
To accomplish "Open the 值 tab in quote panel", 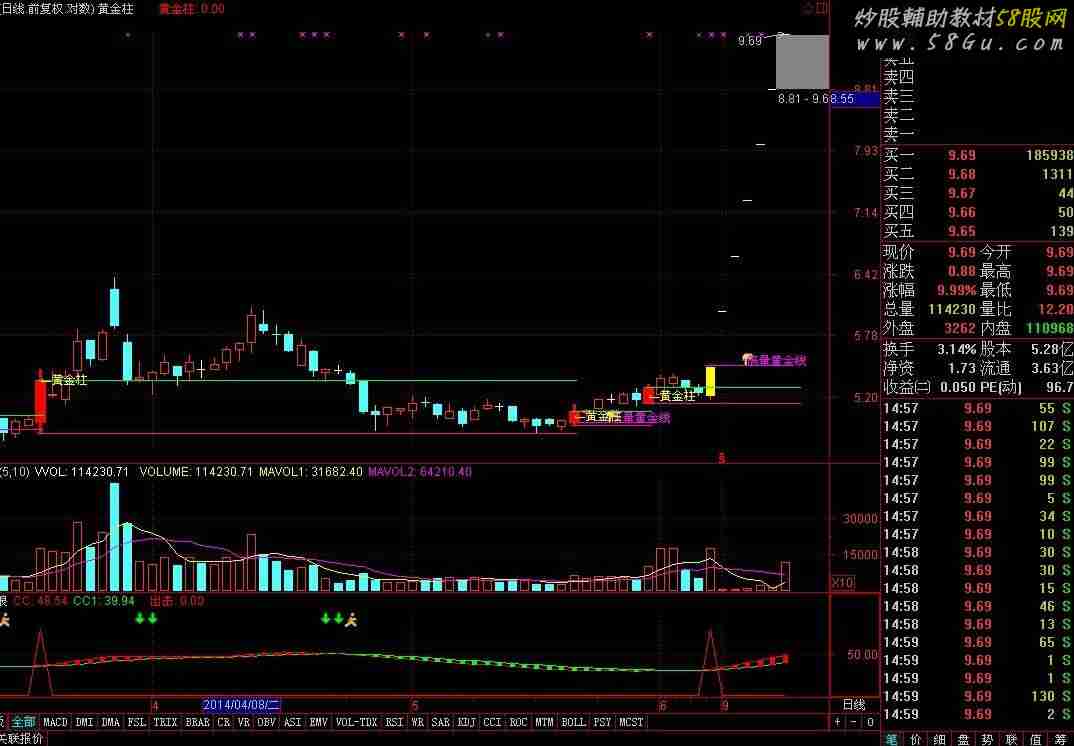I will [1036, 739].
